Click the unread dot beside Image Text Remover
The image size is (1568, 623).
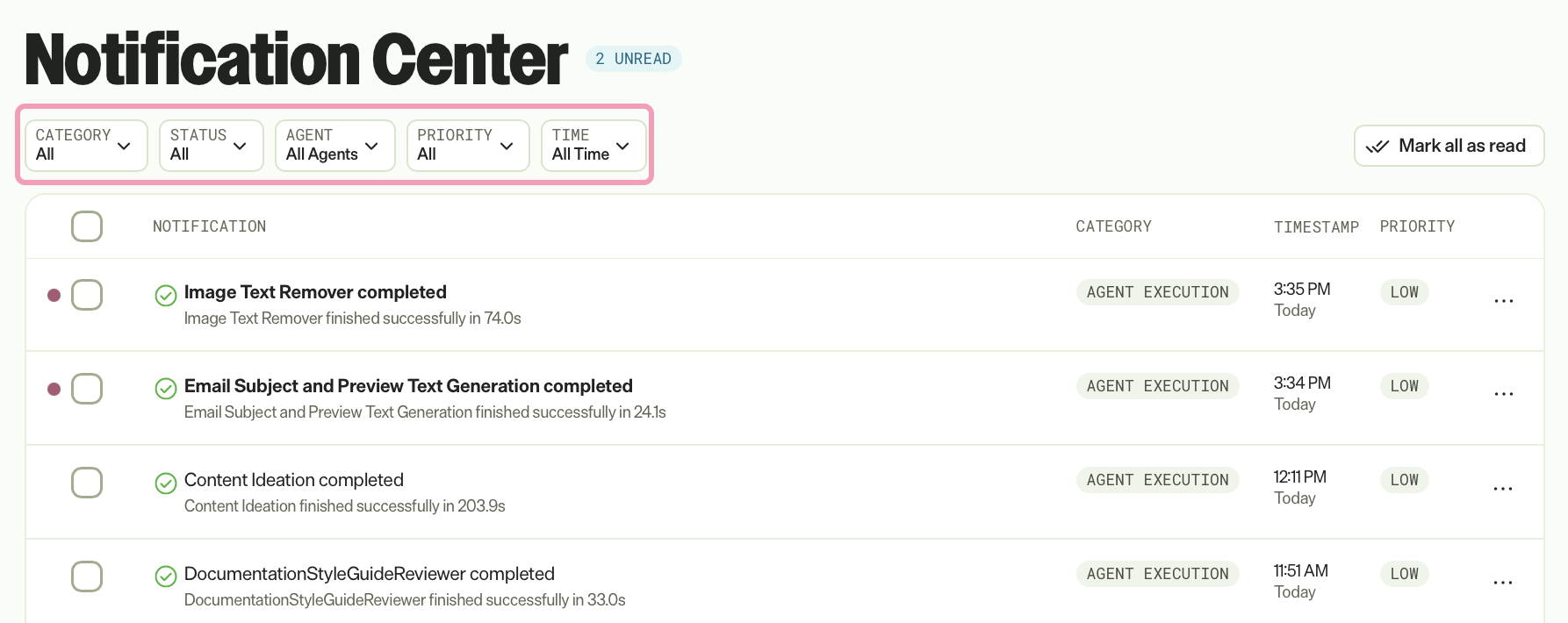(x=54, y=295)
